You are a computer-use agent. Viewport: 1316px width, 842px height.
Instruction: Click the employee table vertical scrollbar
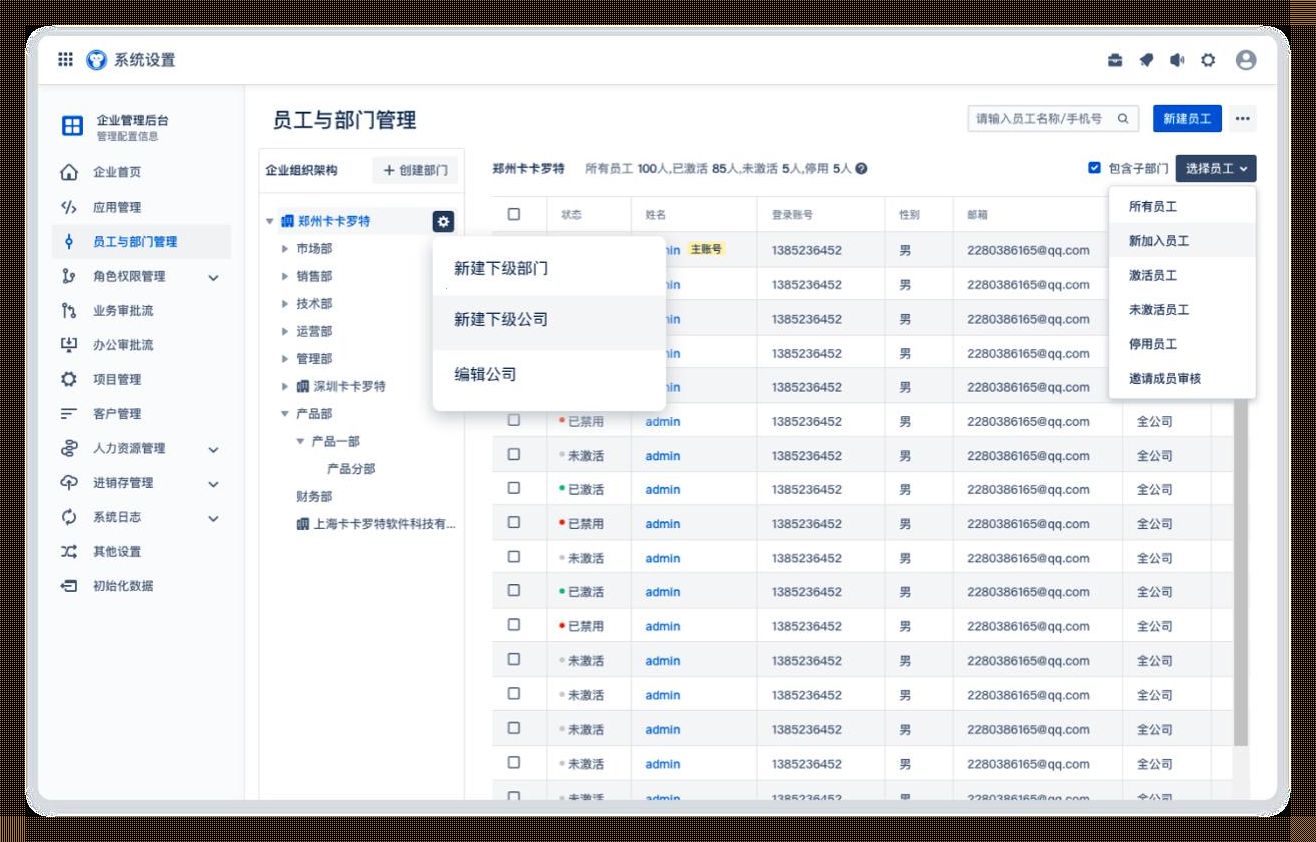(1241, 570)
